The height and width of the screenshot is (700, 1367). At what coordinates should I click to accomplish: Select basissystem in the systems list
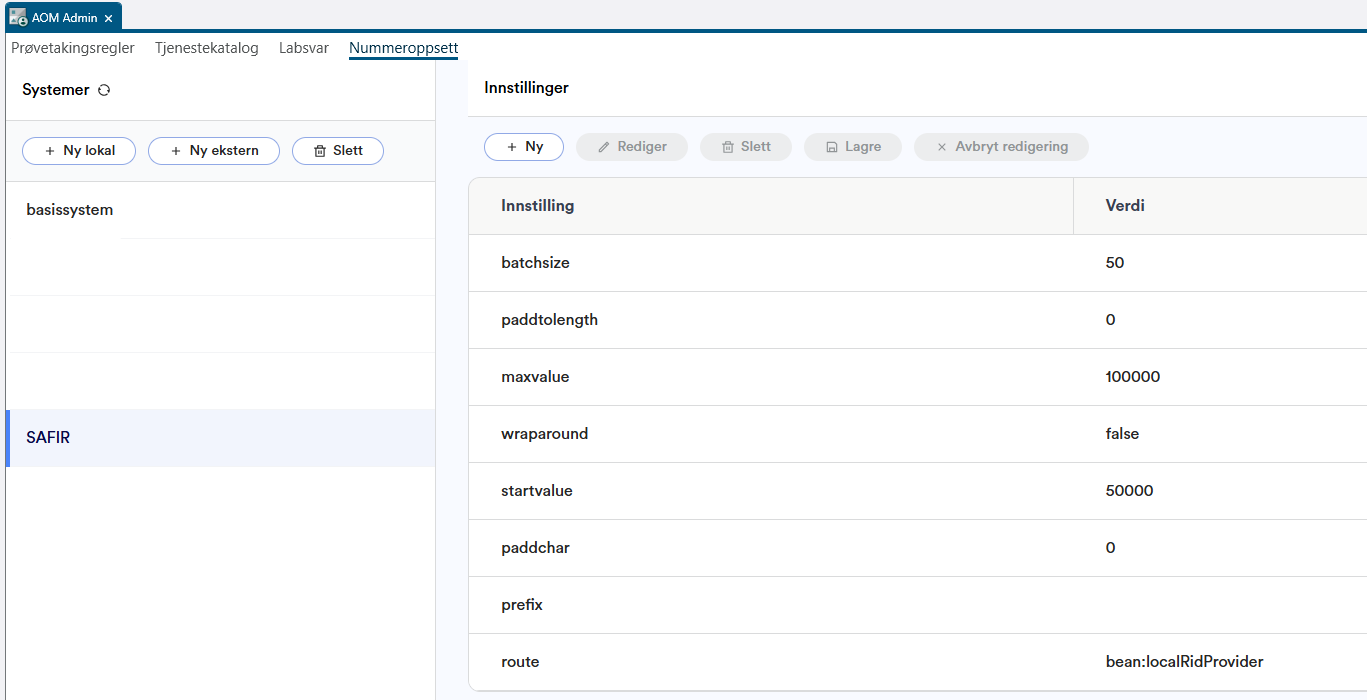[70, 210]
